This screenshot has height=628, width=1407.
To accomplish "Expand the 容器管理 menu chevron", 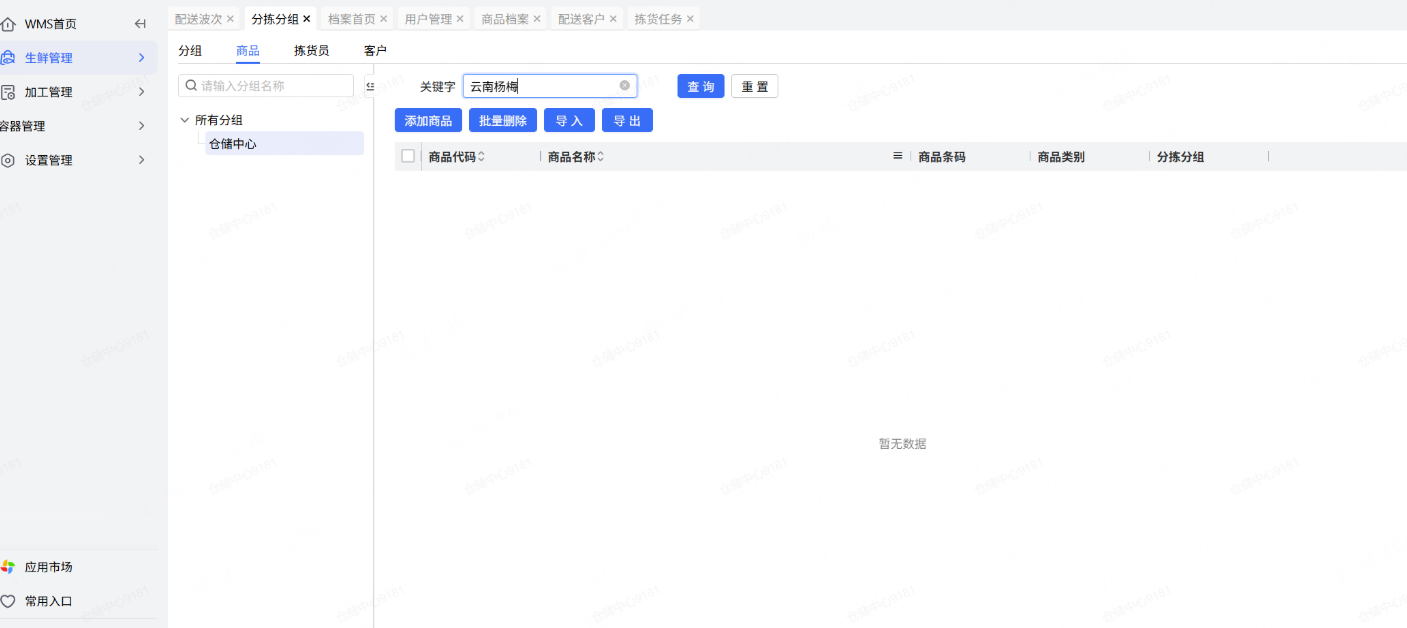I will coord(141,126).
